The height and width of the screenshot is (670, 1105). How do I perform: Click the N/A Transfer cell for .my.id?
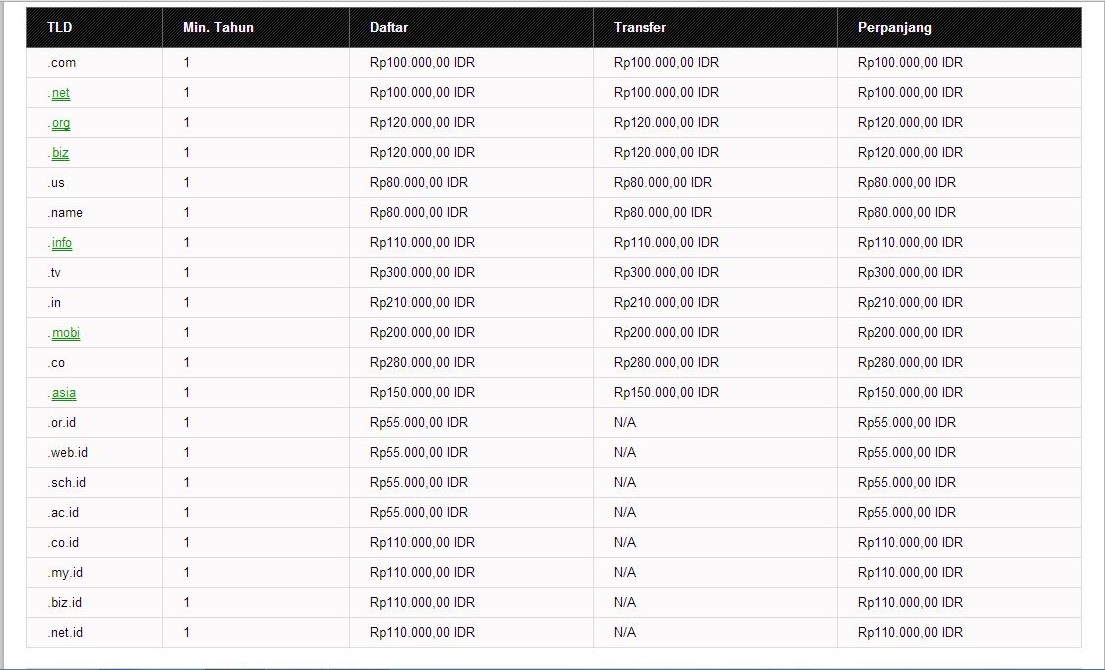[624, 573]
